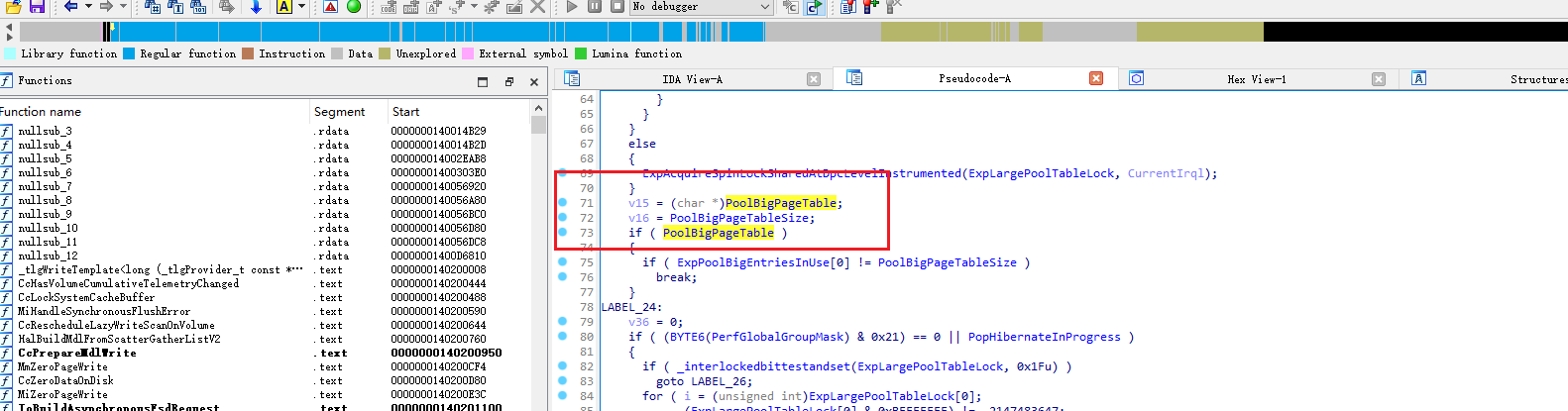Click the Regular function blue legend swatch

pos(129,53)
